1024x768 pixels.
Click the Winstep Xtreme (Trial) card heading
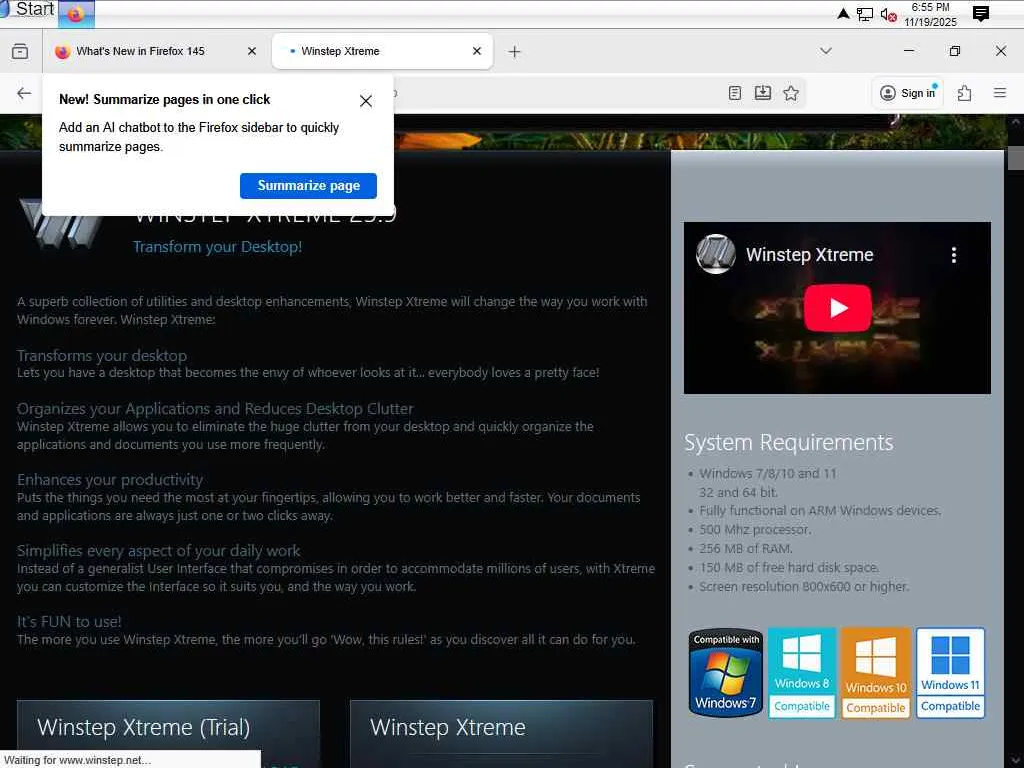click(144, 727)
